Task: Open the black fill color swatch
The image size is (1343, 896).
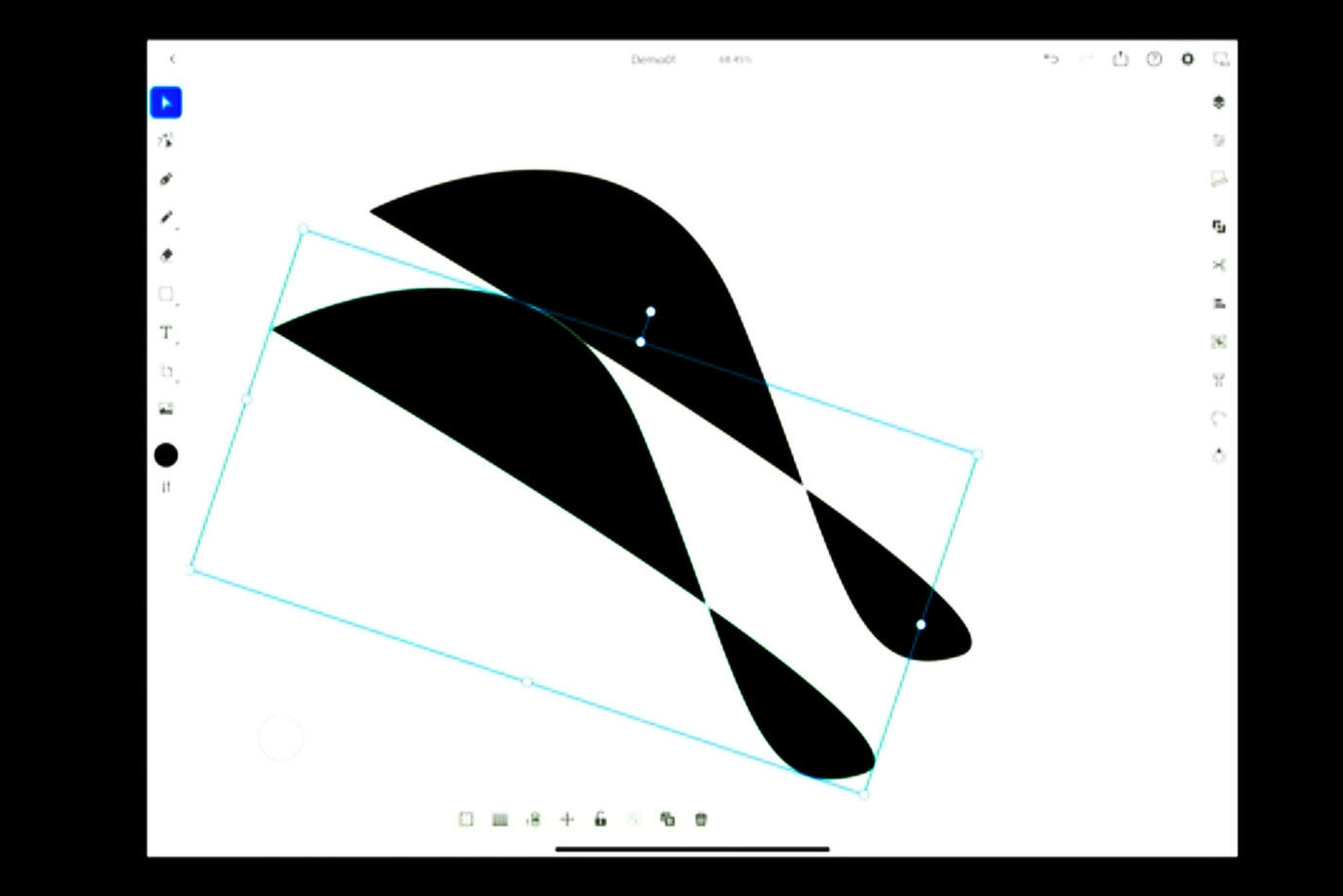Action: click(x=165, y=454)
